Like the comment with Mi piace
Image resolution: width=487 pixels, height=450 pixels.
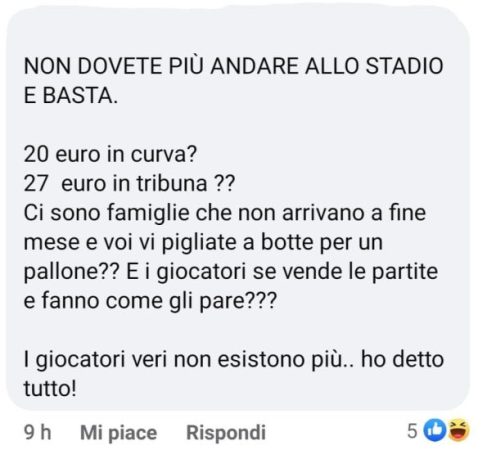click(119, 433)
